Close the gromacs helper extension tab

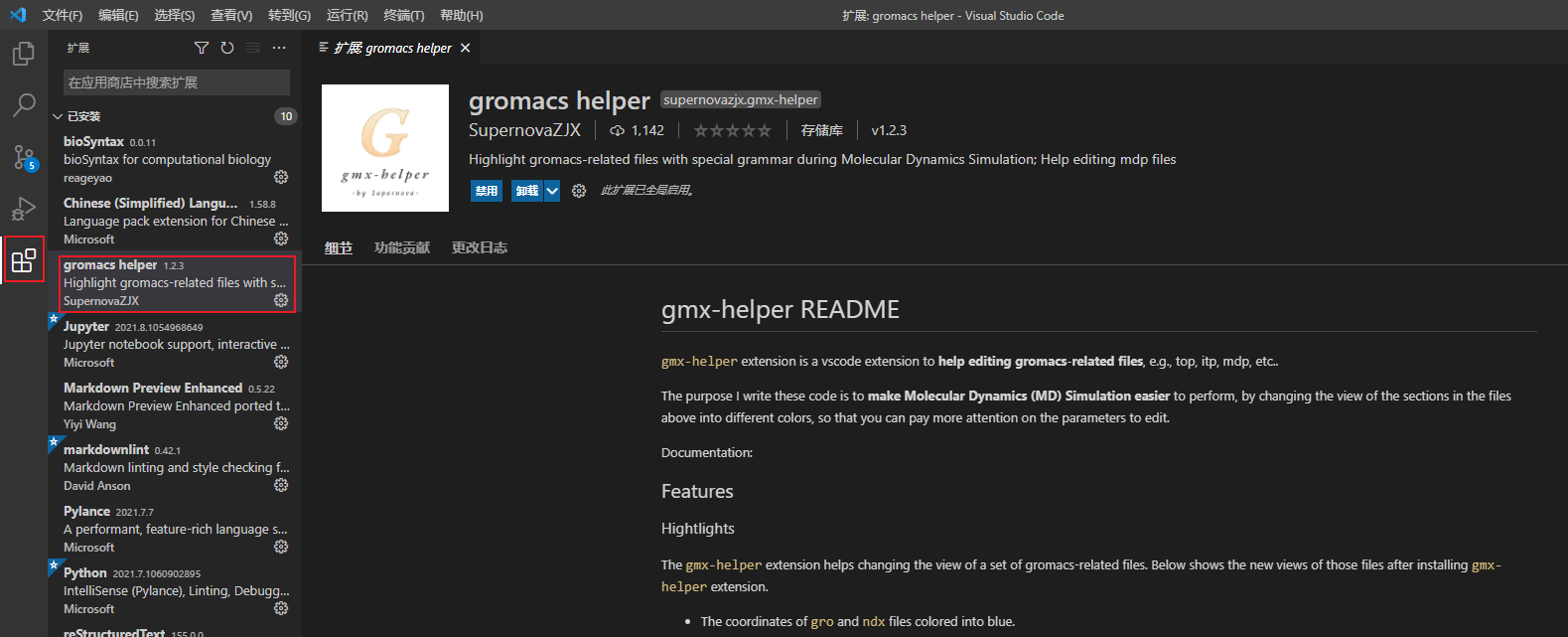465,48
